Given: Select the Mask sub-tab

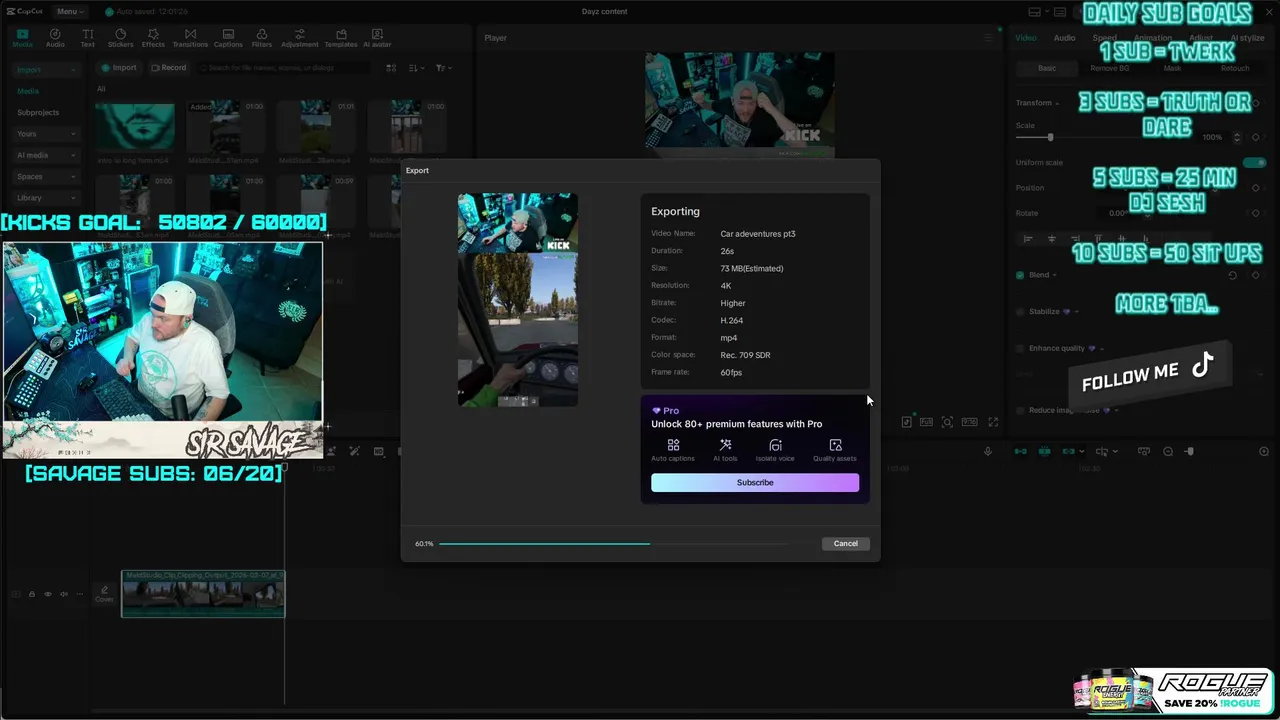Looking at the screenshot, I should (1172, 68).
